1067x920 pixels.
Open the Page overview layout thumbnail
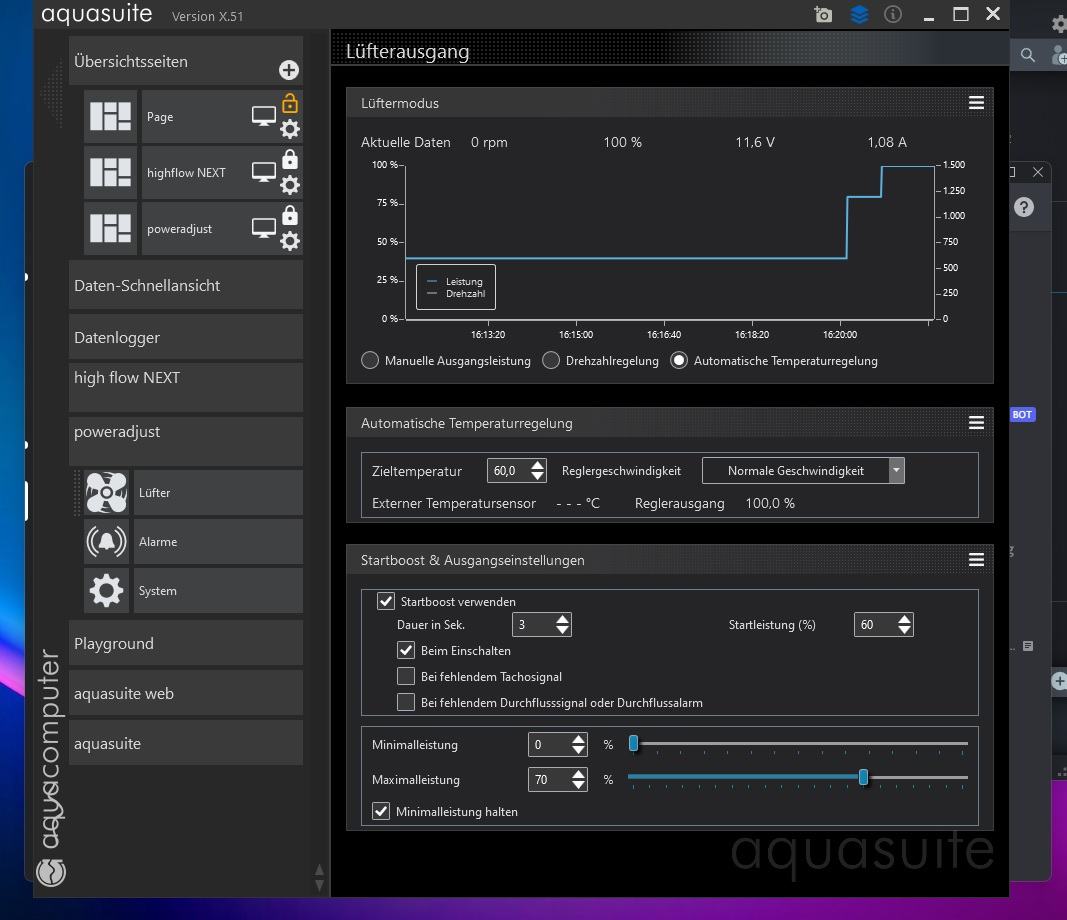pos(110,116)
